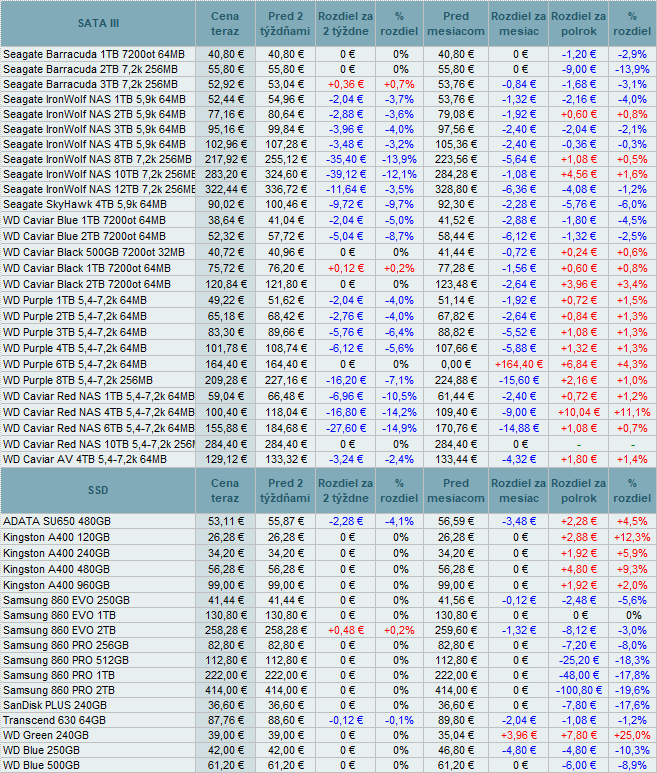Viewport: 657px width, 773px height.
Task: Click the -27,60 € two-week difference value
Action: click(346, 428)
